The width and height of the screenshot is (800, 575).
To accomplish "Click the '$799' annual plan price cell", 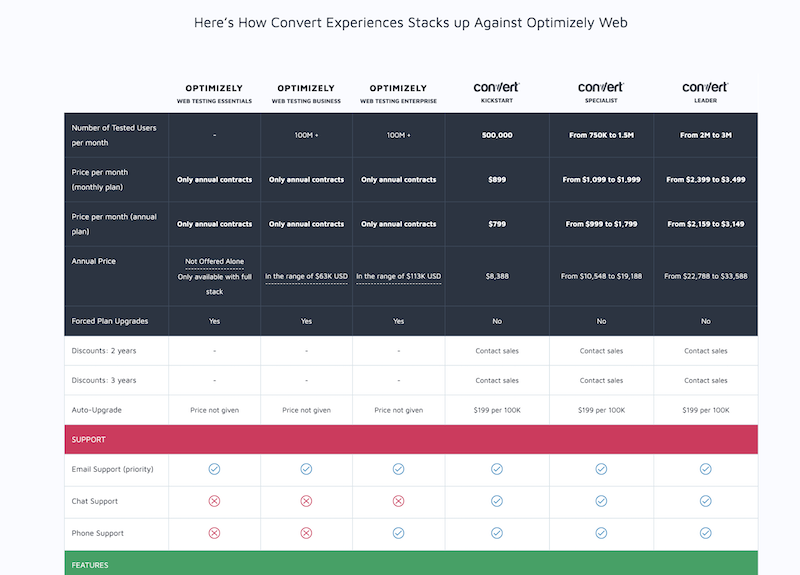I will tap(497, 224).
